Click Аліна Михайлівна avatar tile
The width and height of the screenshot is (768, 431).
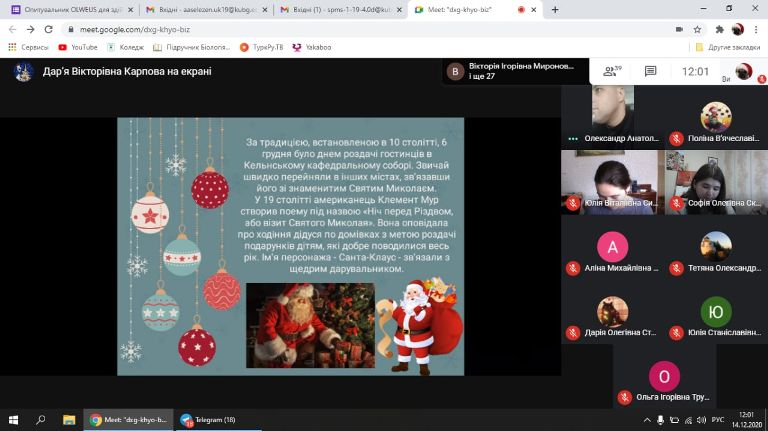pyautogui.click(x=613, y=247)
